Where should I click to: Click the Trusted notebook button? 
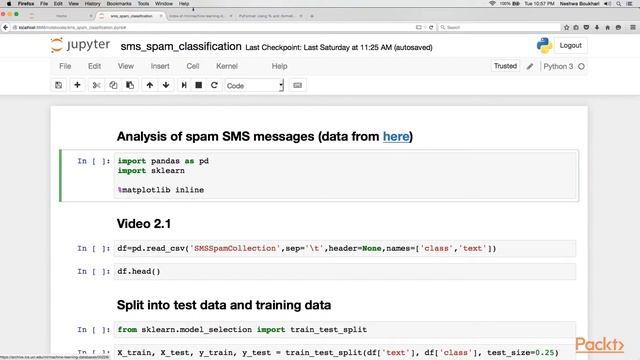pyautogui.click(x=505, y=66)
